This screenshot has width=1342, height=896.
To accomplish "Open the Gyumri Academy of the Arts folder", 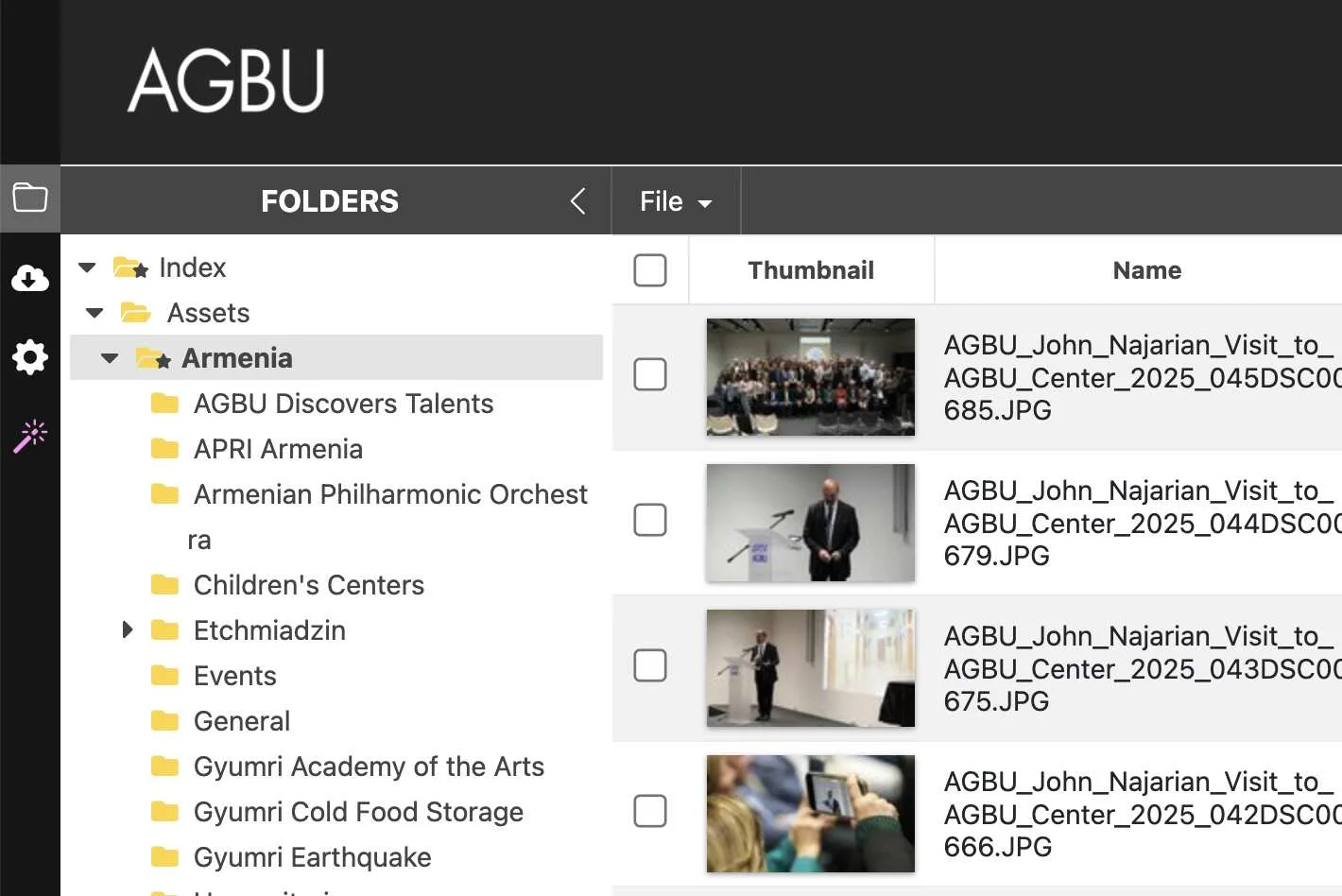I will coord(369,767).
